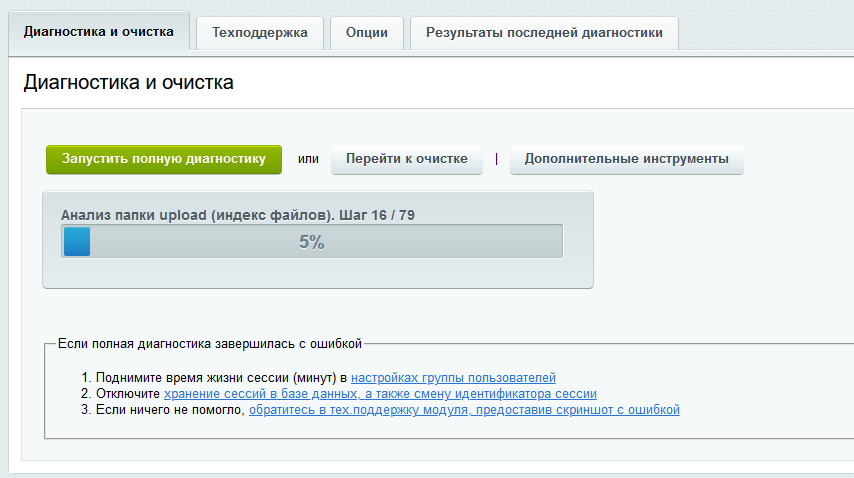Select the Диагностика и очистка tab

tap(98, 32)
